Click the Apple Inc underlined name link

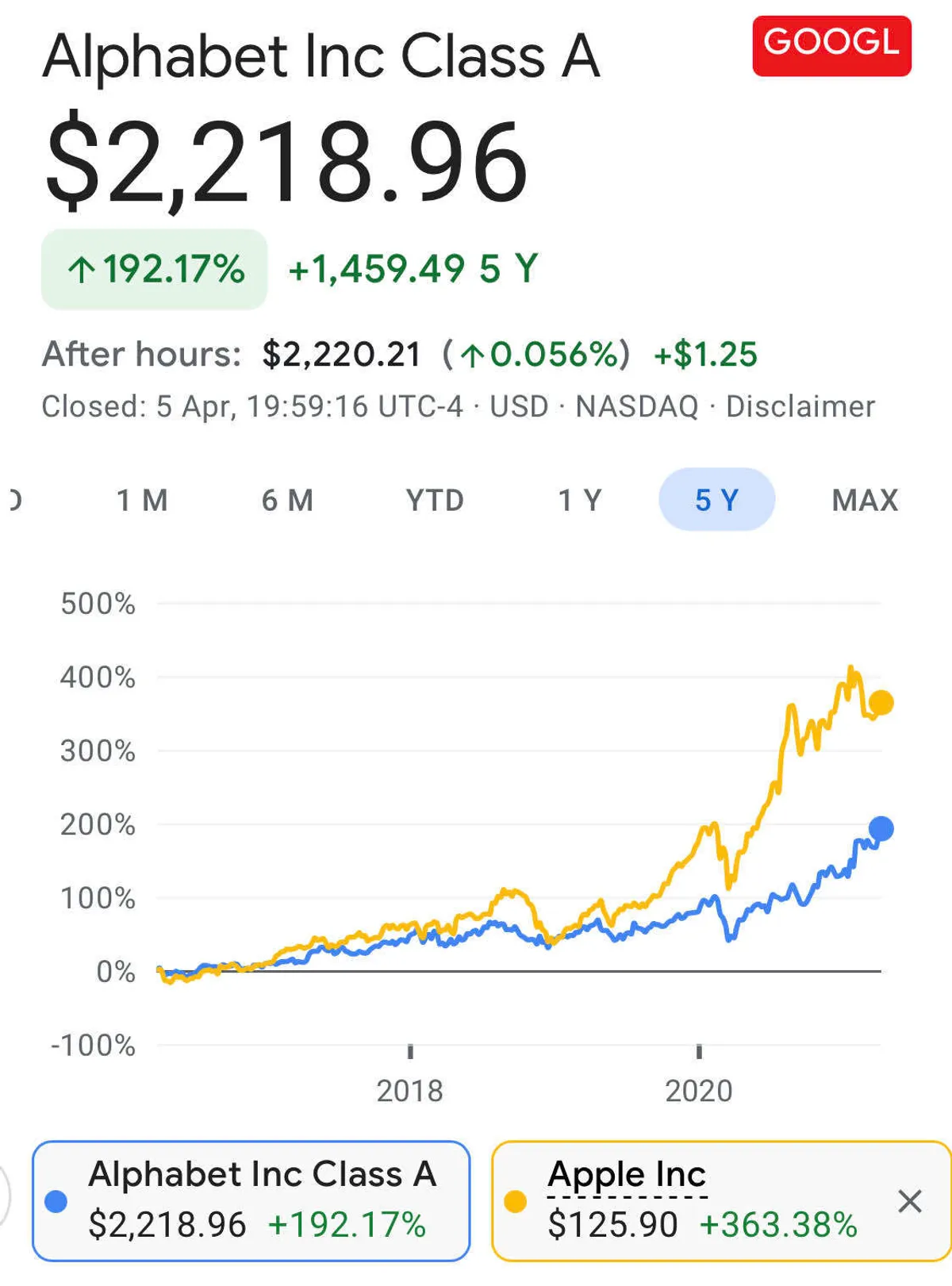pyautogui.click(x=627, y=1174)
